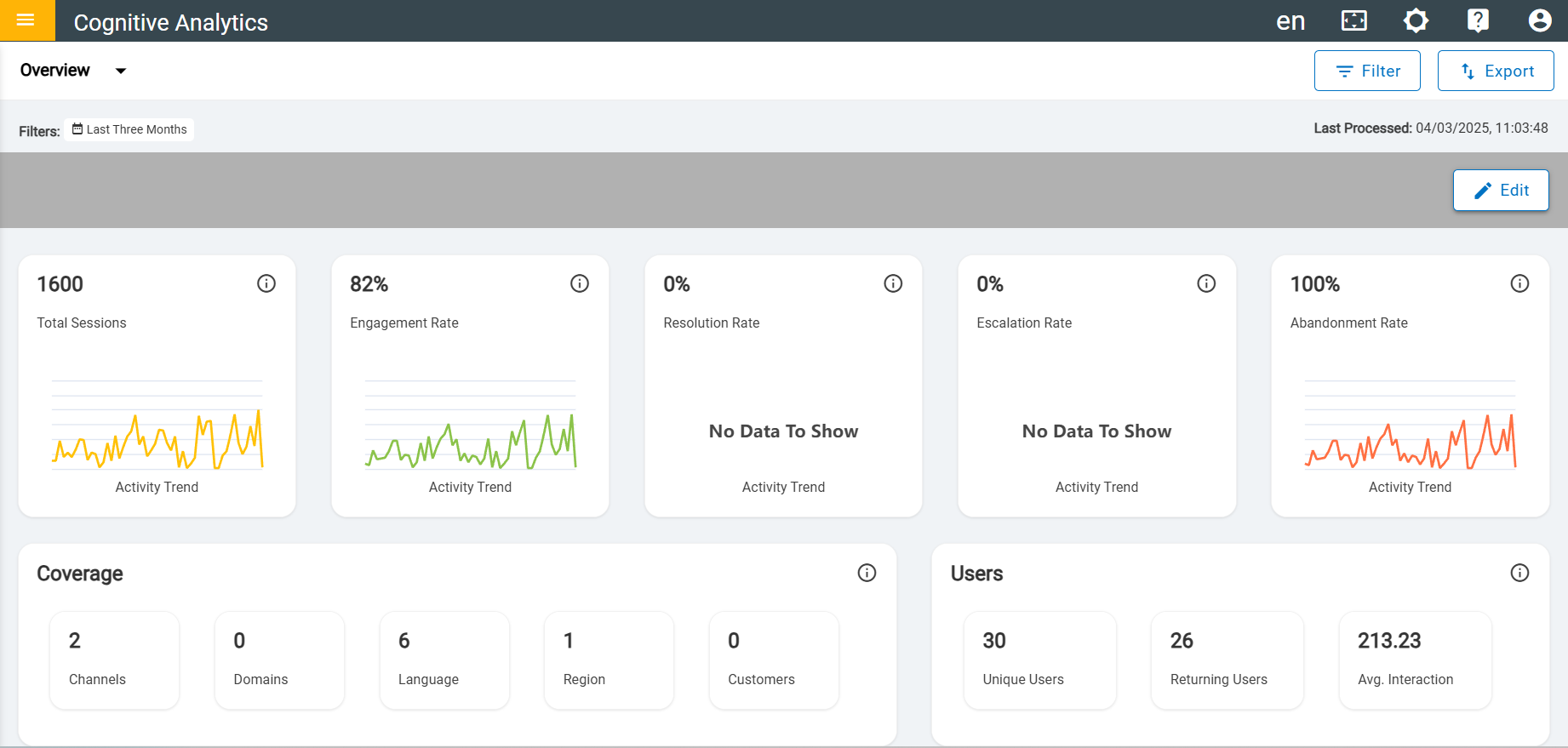The image size is (1568, 748).
Task: Show info for Coverage panel
Action: click(x=867, y=573)
